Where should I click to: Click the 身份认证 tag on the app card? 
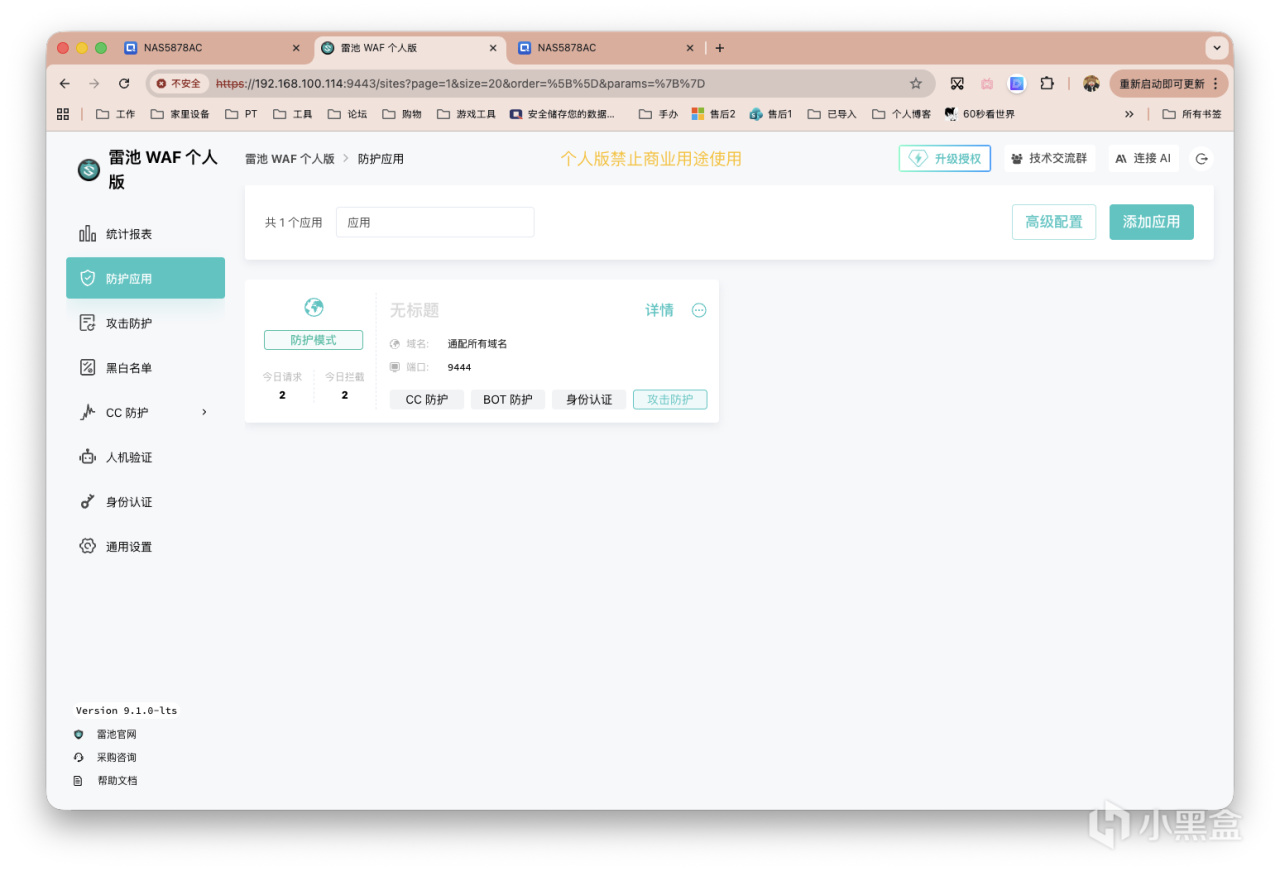(x=589, y=400)
